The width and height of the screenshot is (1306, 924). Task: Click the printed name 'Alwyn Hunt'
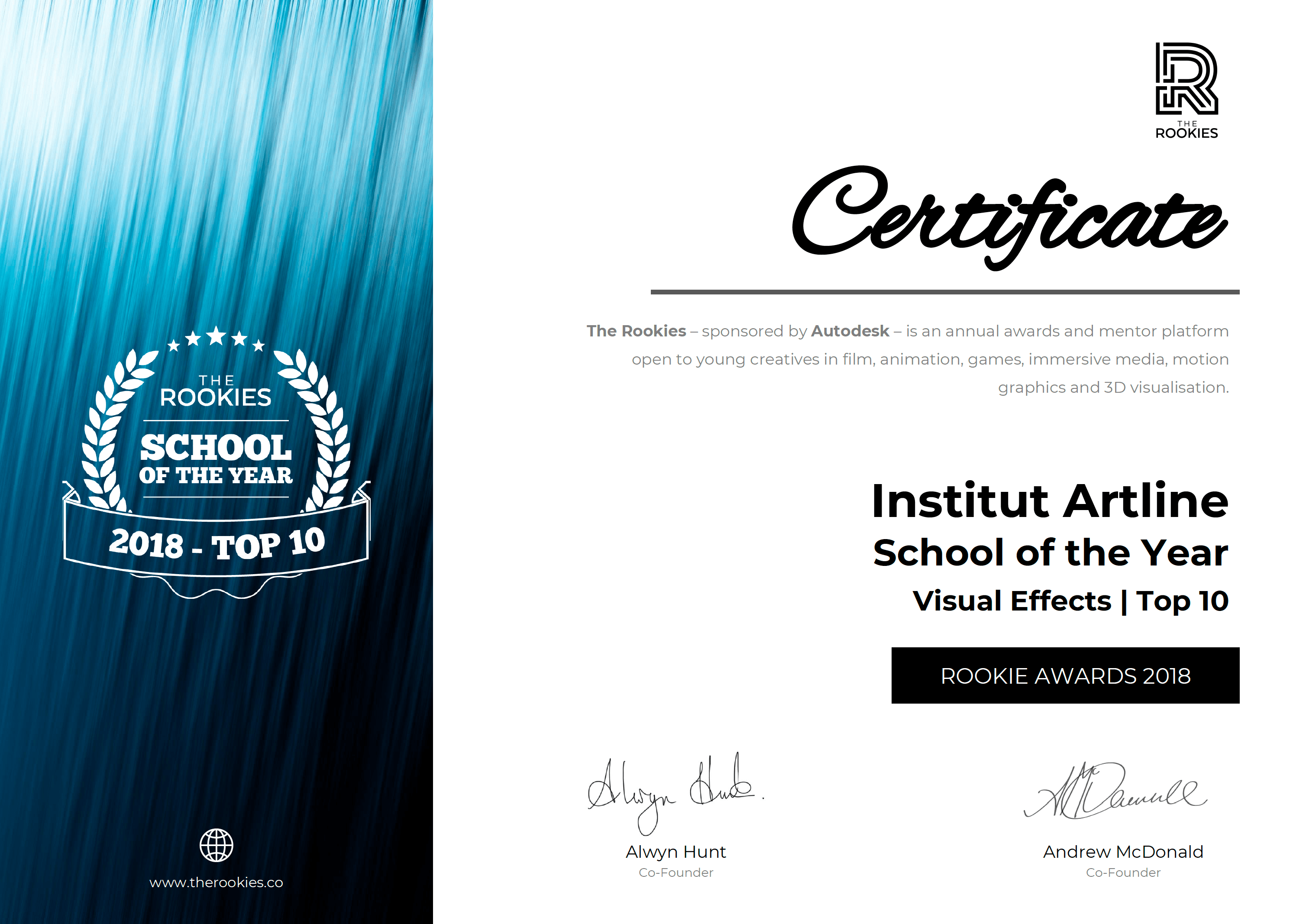pyautogui.click(x=676, y=852)
